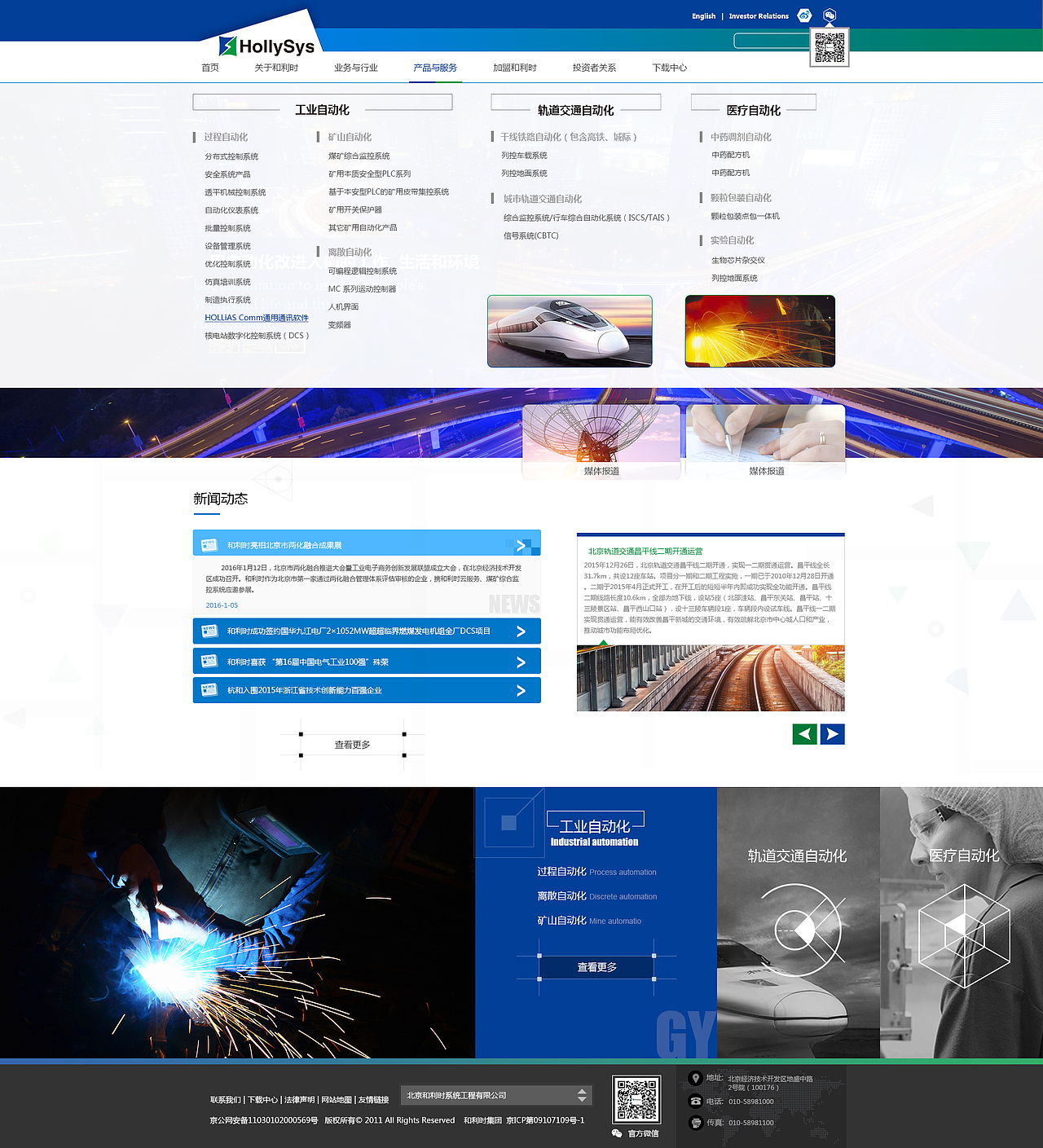Open the 媒体报道 card with signing hands
The height and width of the screenshot is (1148, 1043).
(x=766, y=441)
